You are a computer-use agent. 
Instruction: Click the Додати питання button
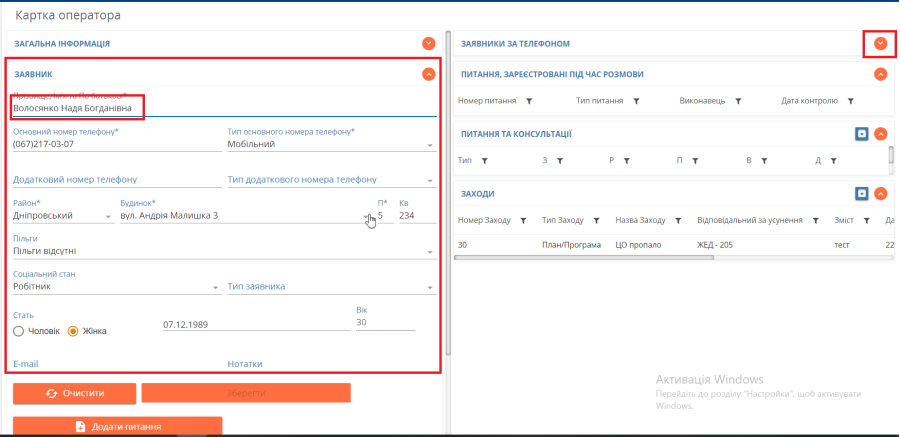click(117, 427)
